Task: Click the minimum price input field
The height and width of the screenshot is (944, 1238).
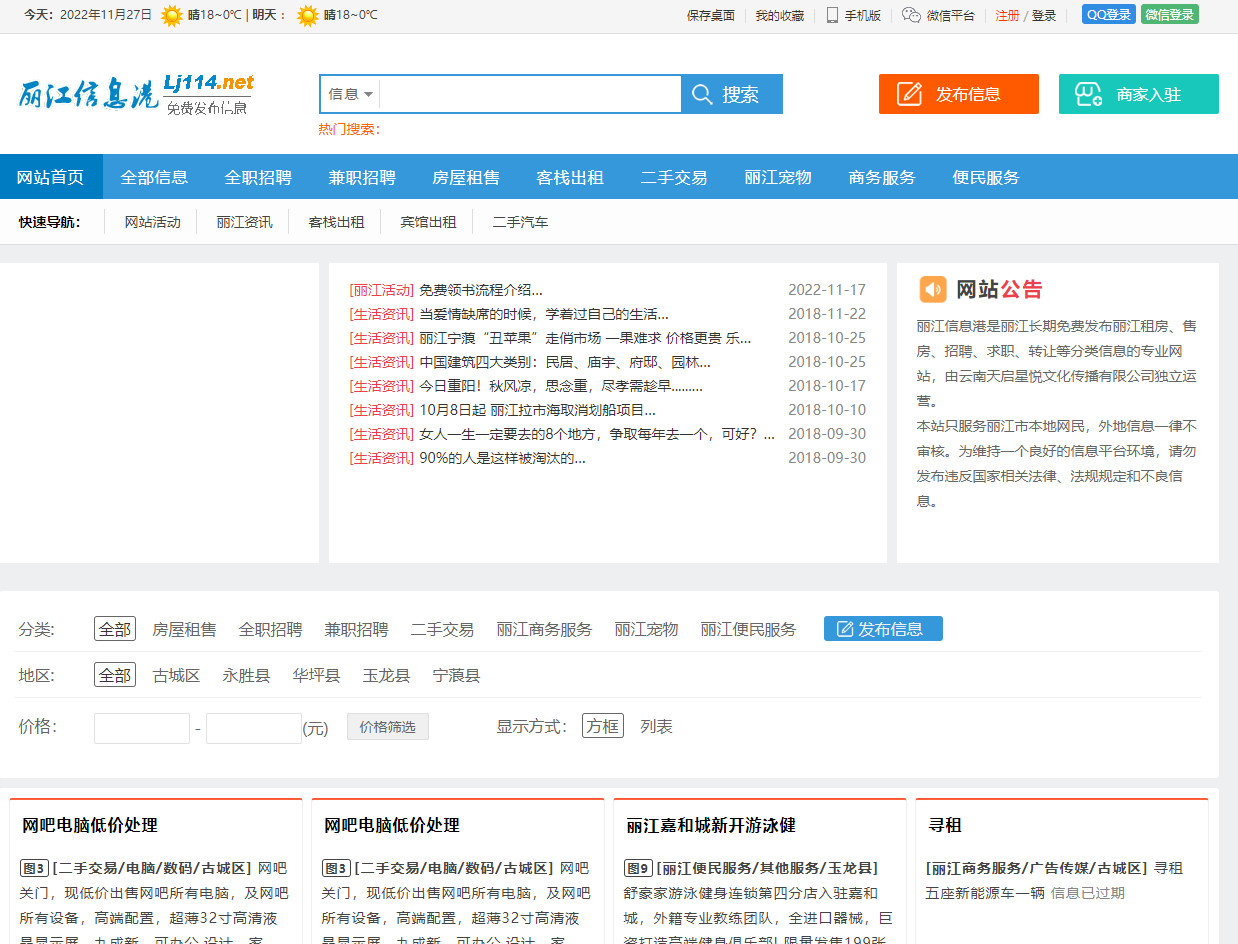Action: [142, 728]
